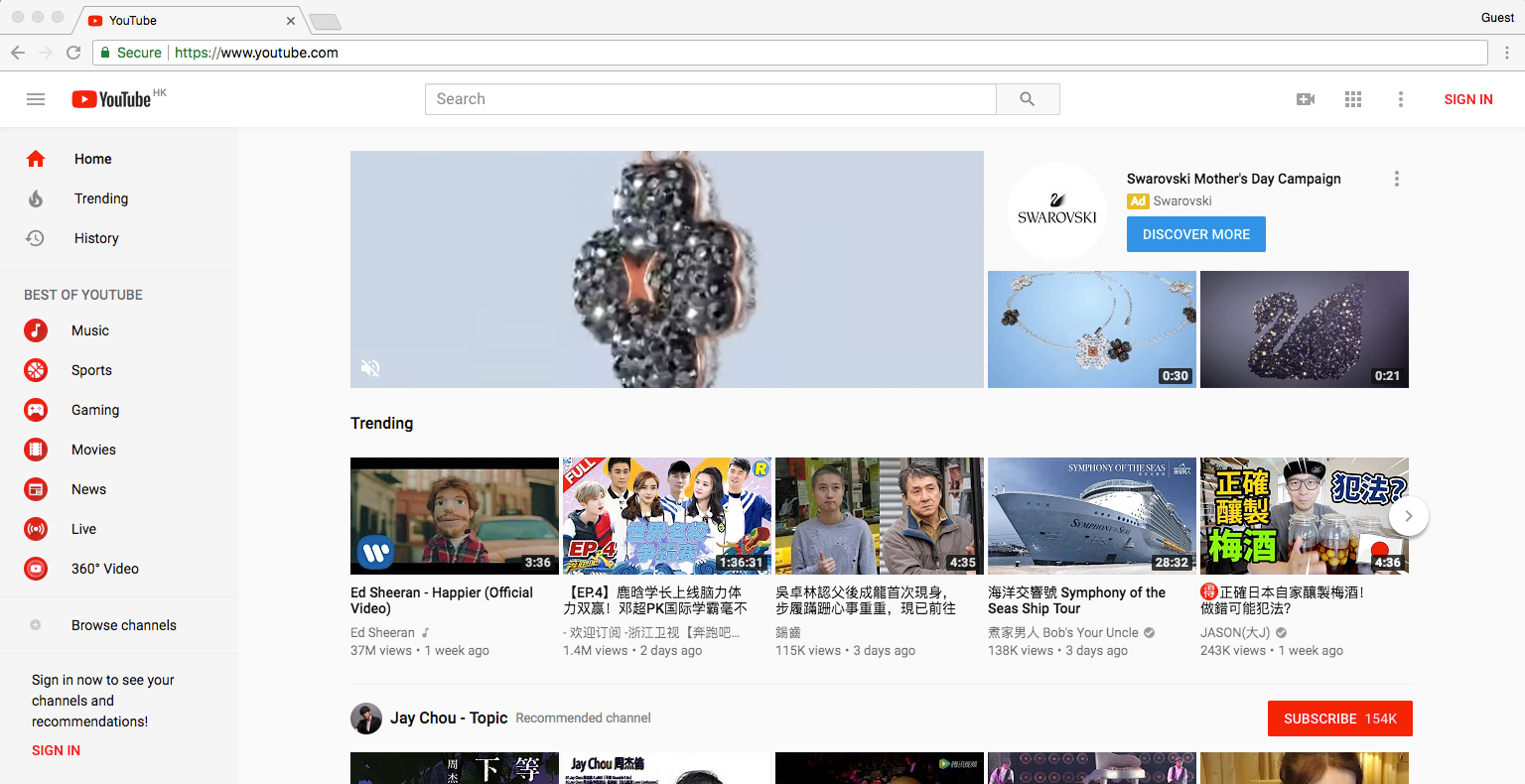This screenshot has width=1525, height=784.
Task: Open the Chrome menu dots
Action: click(1507, 53)
